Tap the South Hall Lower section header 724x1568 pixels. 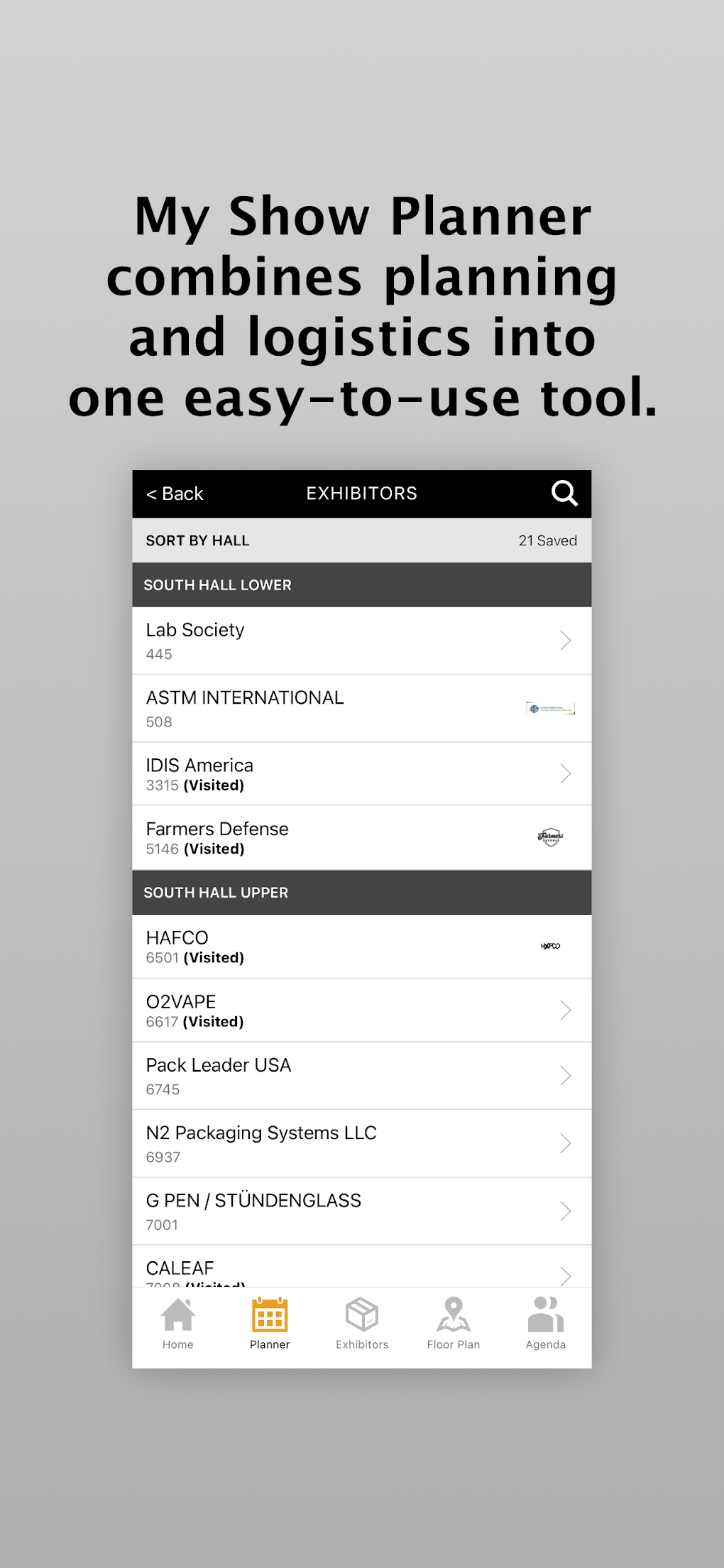[361, 585]
